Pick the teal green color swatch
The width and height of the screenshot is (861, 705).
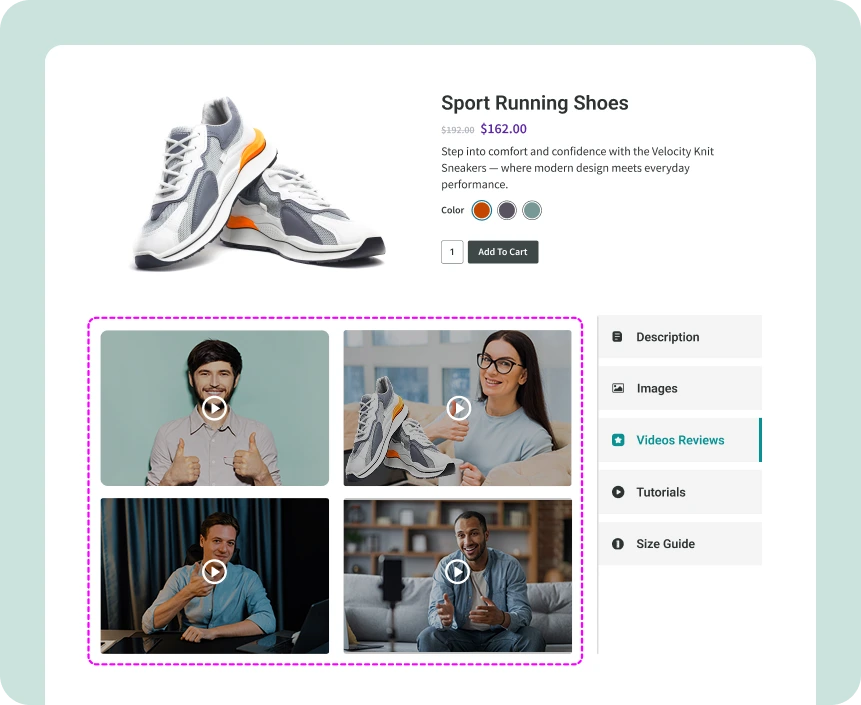point(532,210)
